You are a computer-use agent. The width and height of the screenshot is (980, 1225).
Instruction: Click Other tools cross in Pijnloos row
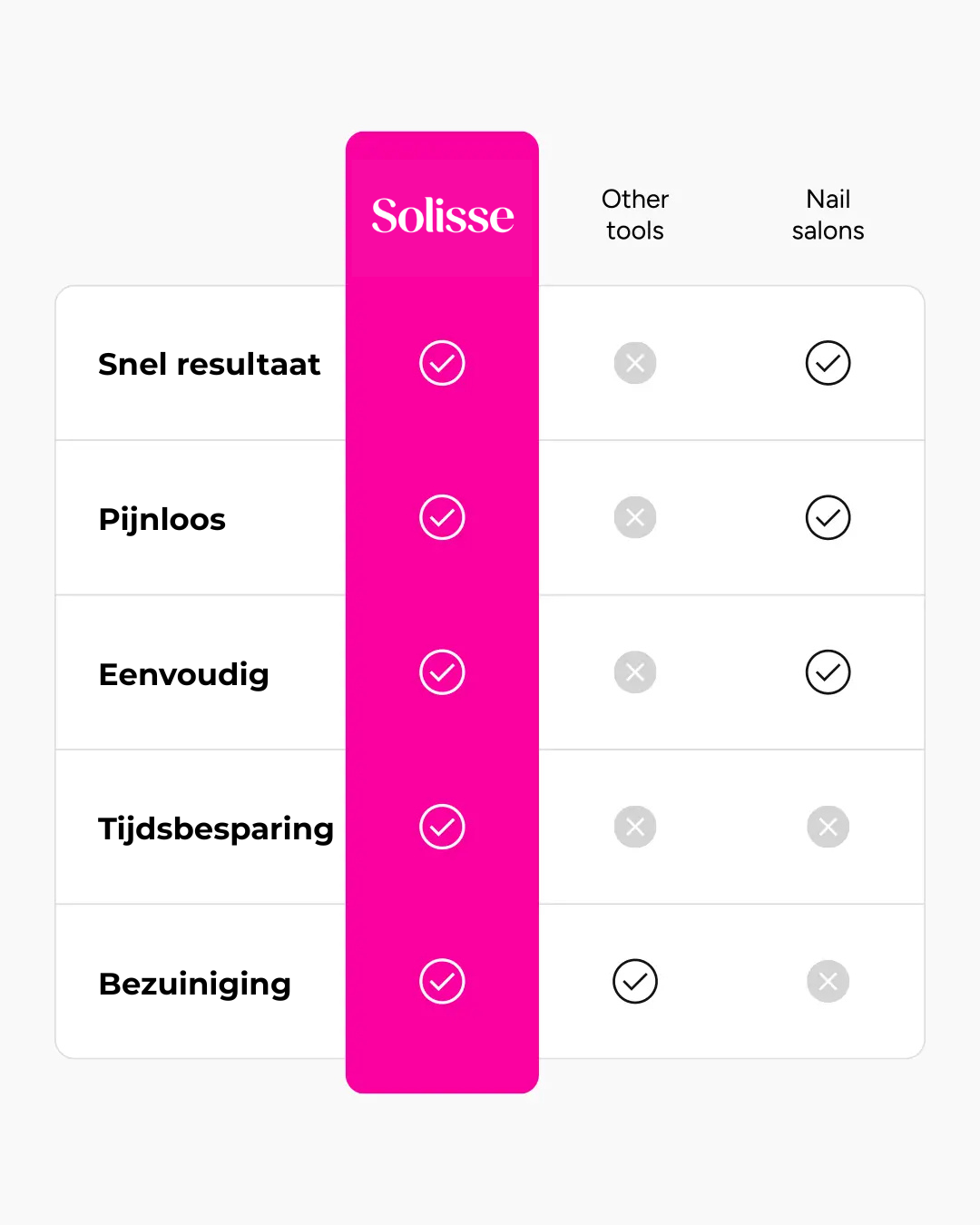(x=635, y=517)
